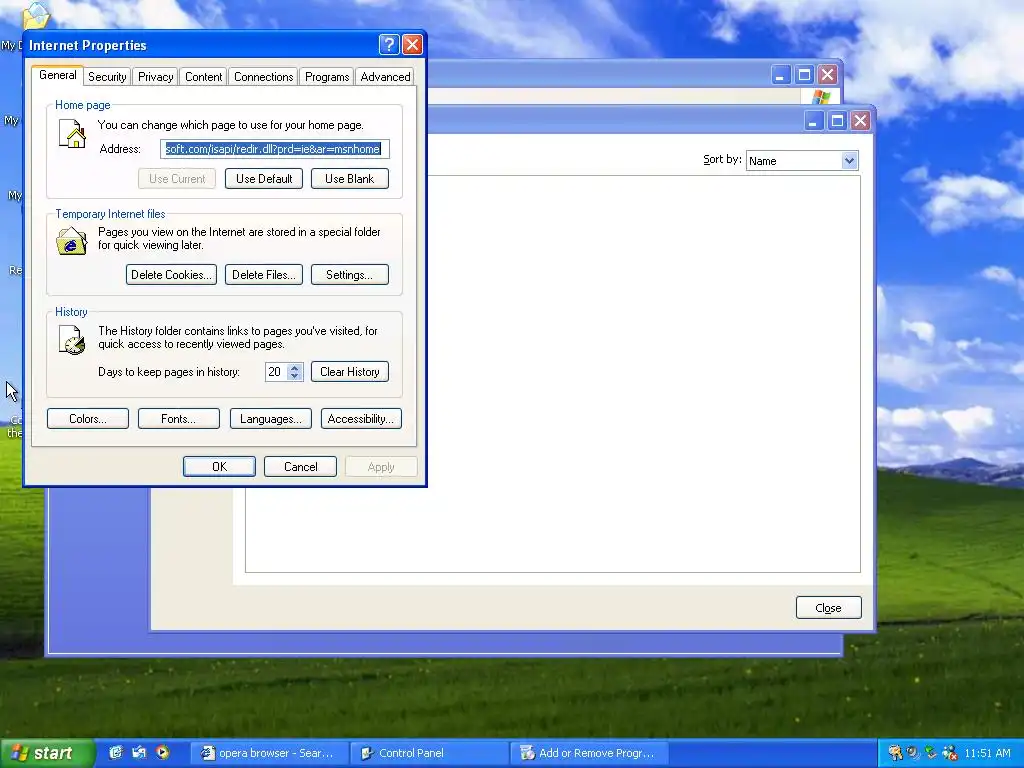Click Clear History button
The width and height of the screenshot is (1024, 768).
click(x=349, y=372)
